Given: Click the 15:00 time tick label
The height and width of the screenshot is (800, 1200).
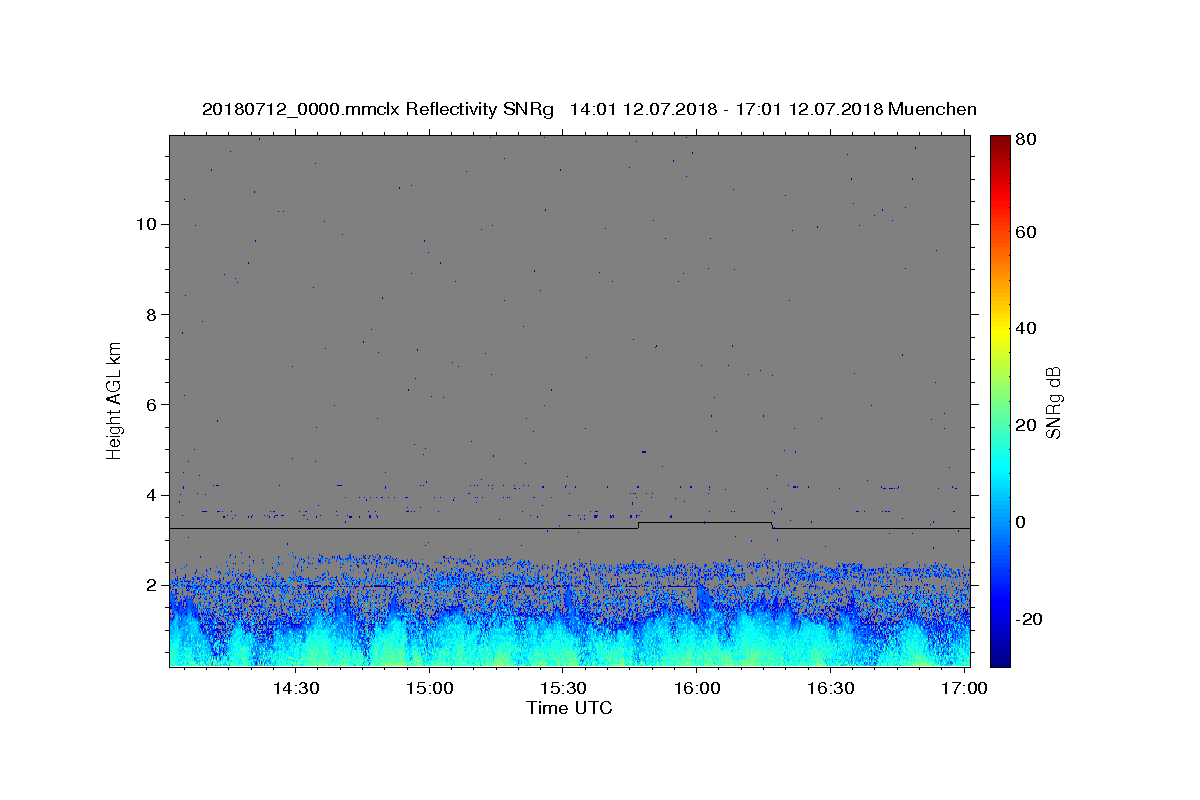Looking at the screenshot, I should click(x=431, y=689).
